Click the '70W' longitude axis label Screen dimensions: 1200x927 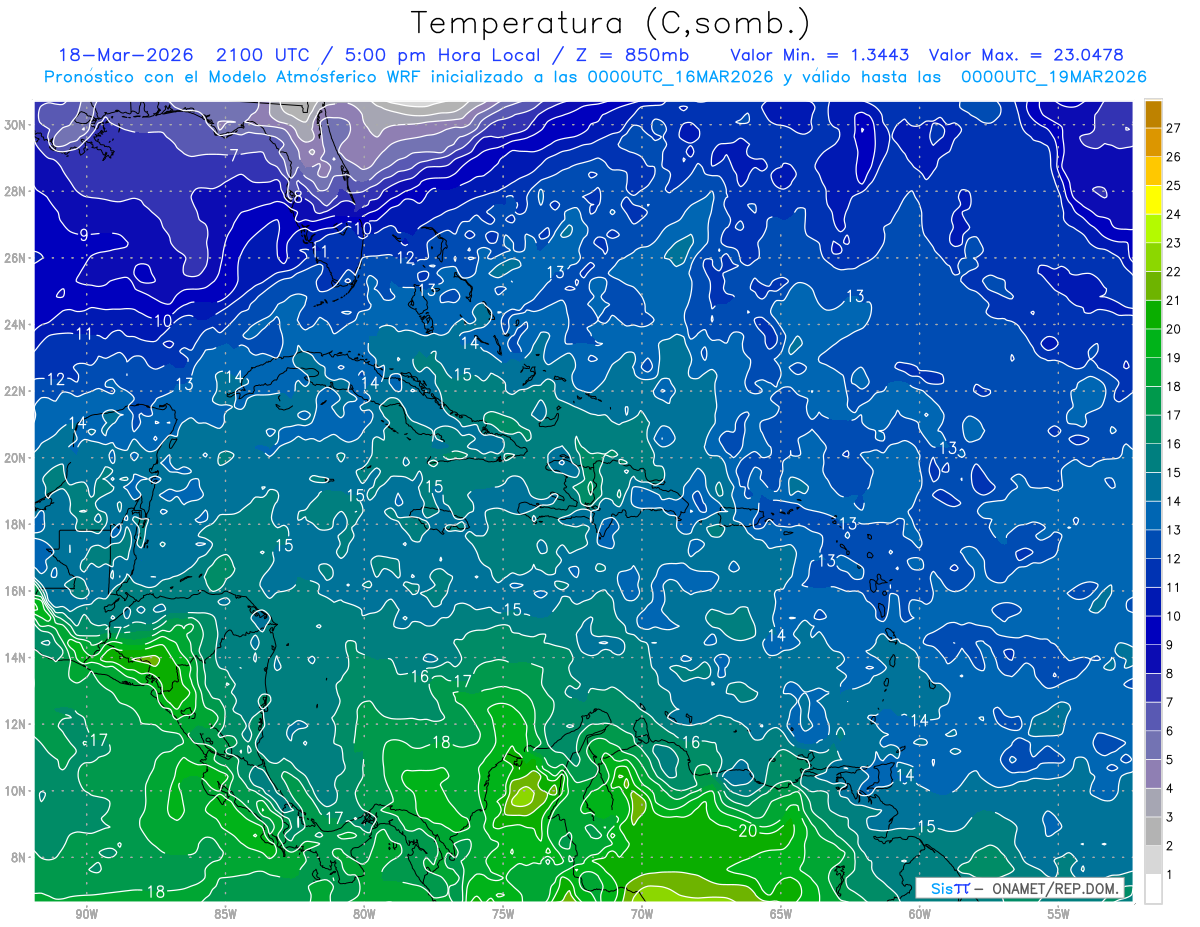coord(642,914)
